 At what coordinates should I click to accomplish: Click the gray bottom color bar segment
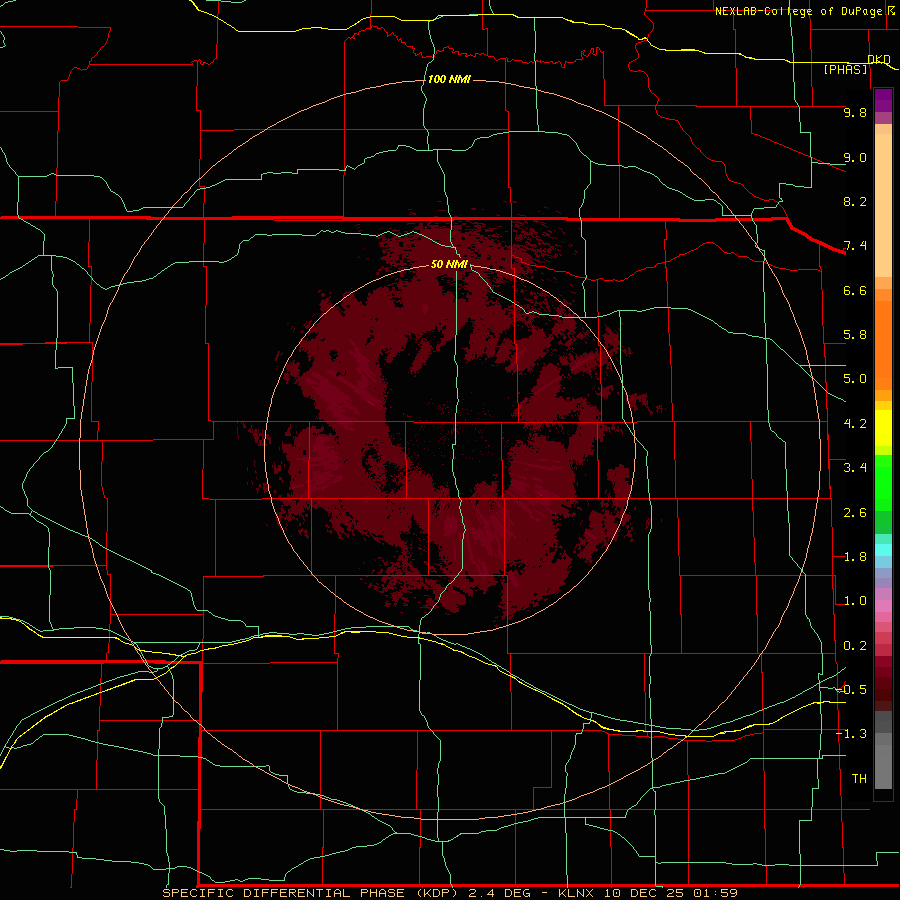tap(883, 766)
